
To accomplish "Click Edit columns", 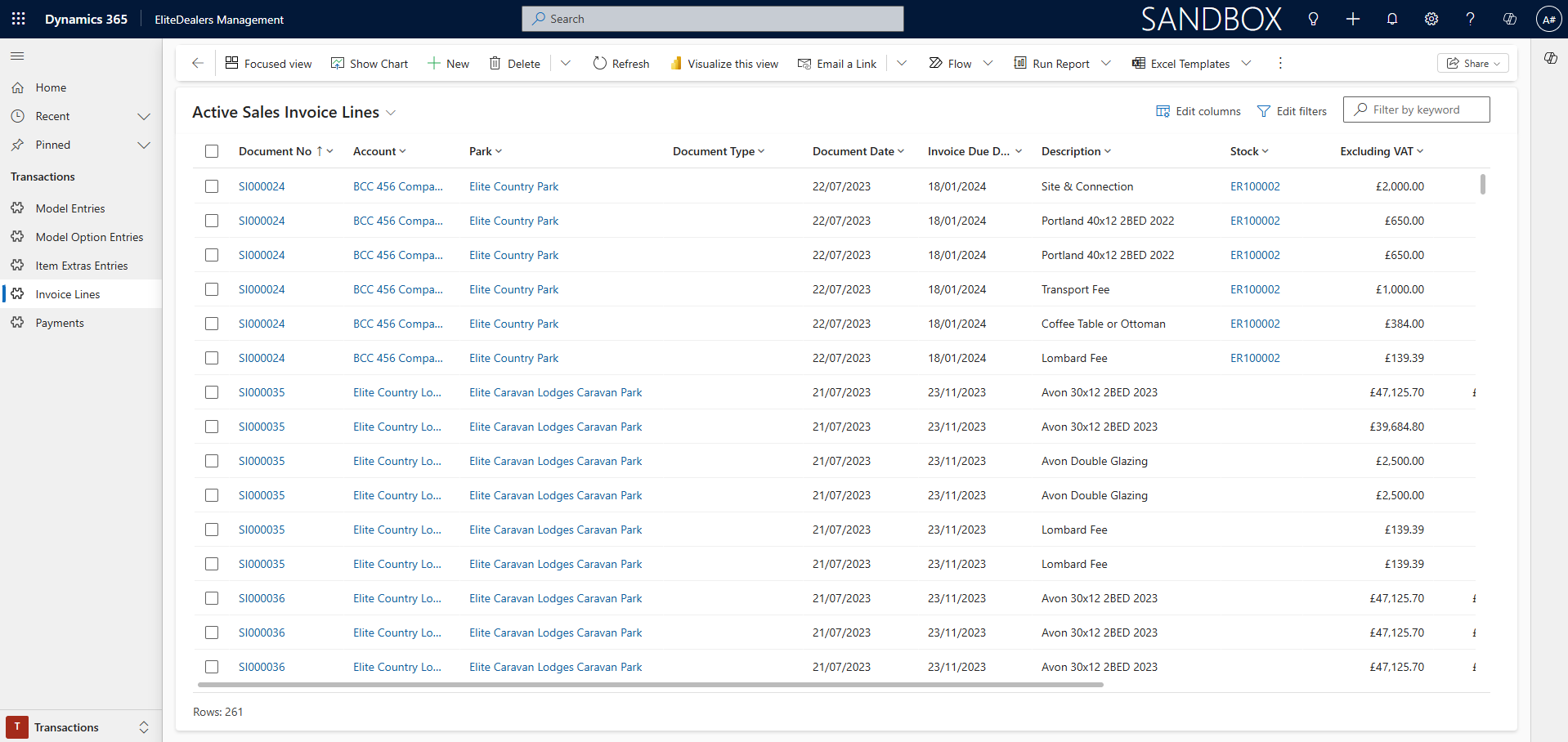I will [x=1198, y=111].
